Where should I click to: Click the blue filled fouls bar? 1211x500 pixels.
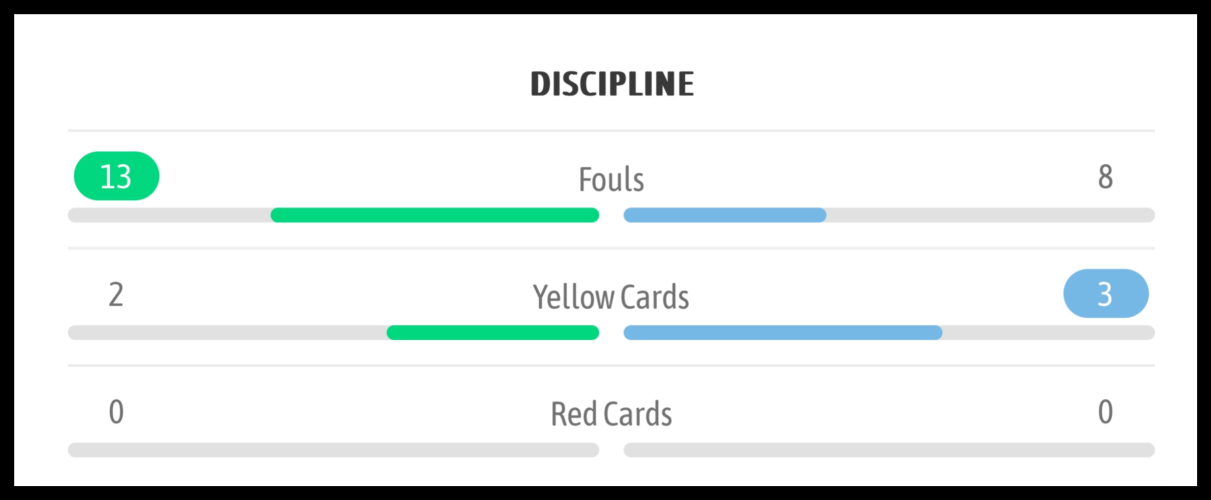click(x=725, y=215)
